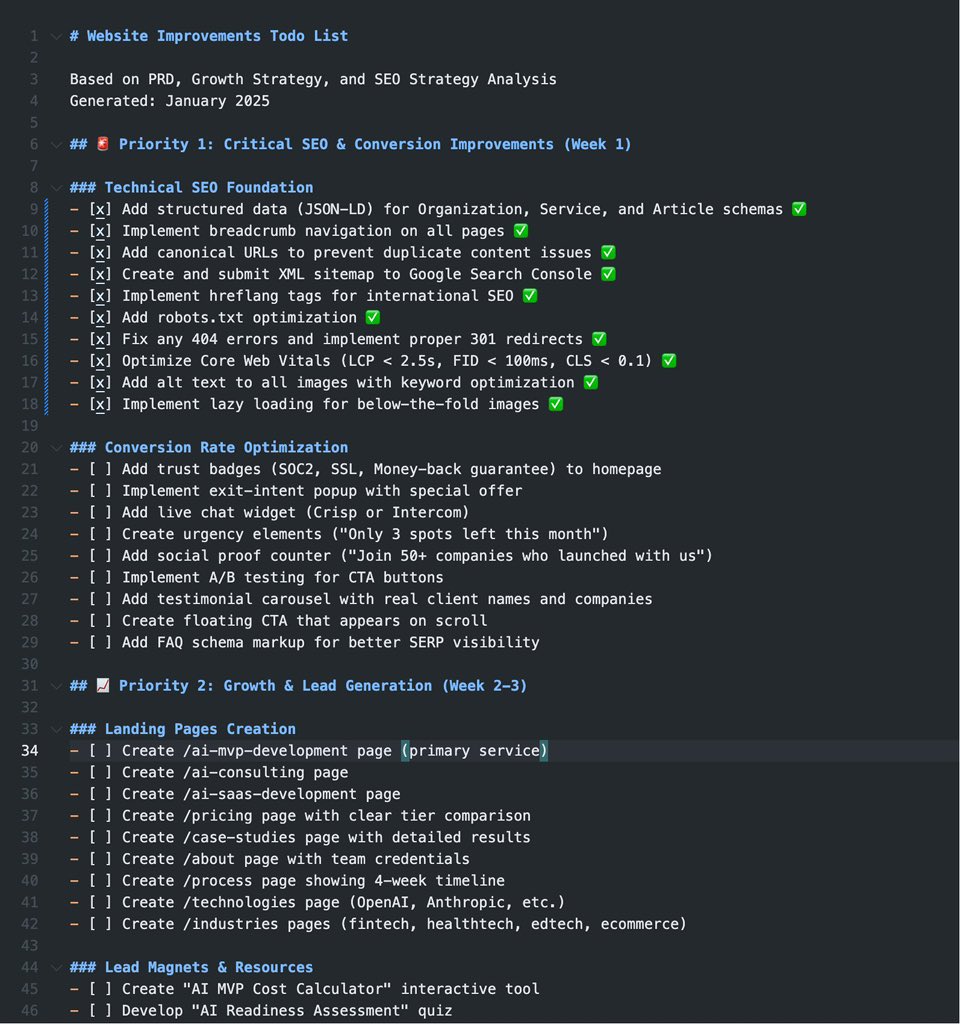Screen dimensions: 960x1024
Task: Check the exit-intent popup task box
Action: 100,491
